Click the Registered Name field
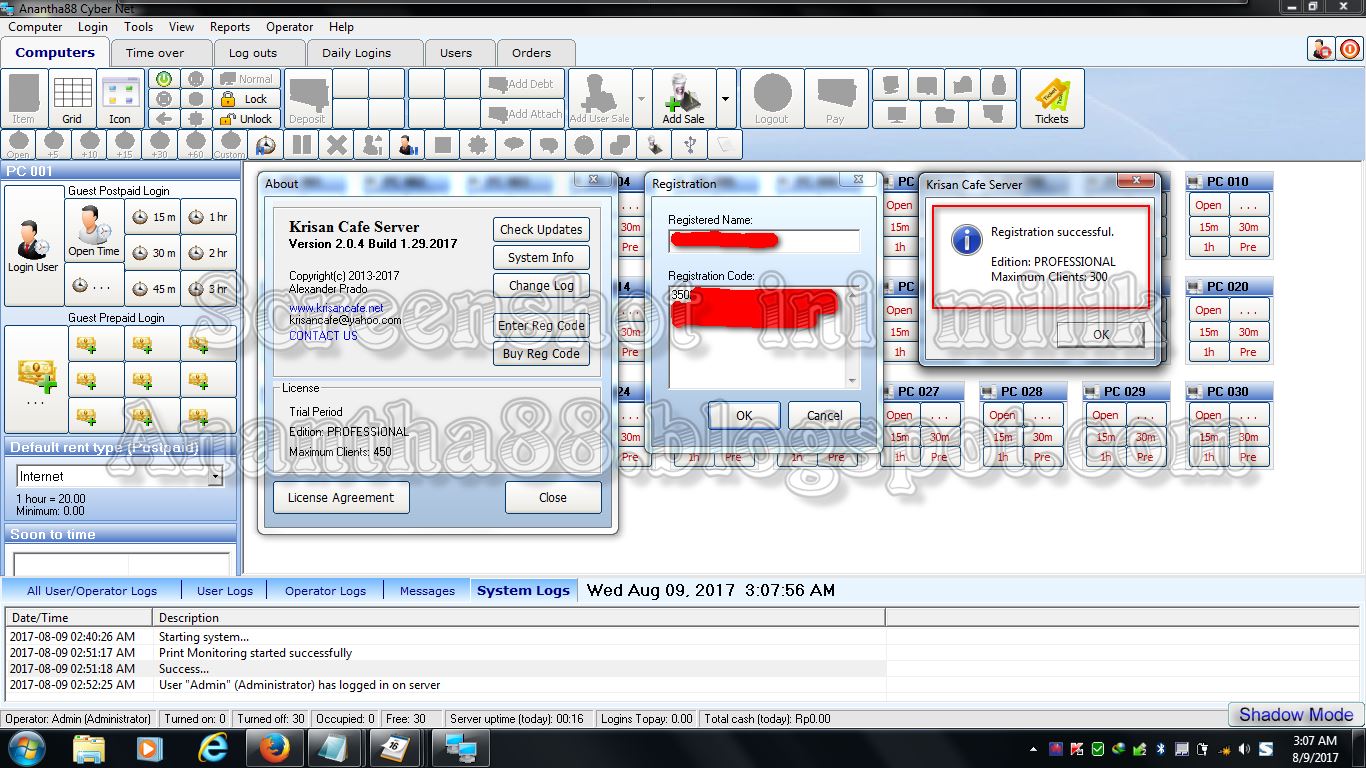 (x=764, y=241)
